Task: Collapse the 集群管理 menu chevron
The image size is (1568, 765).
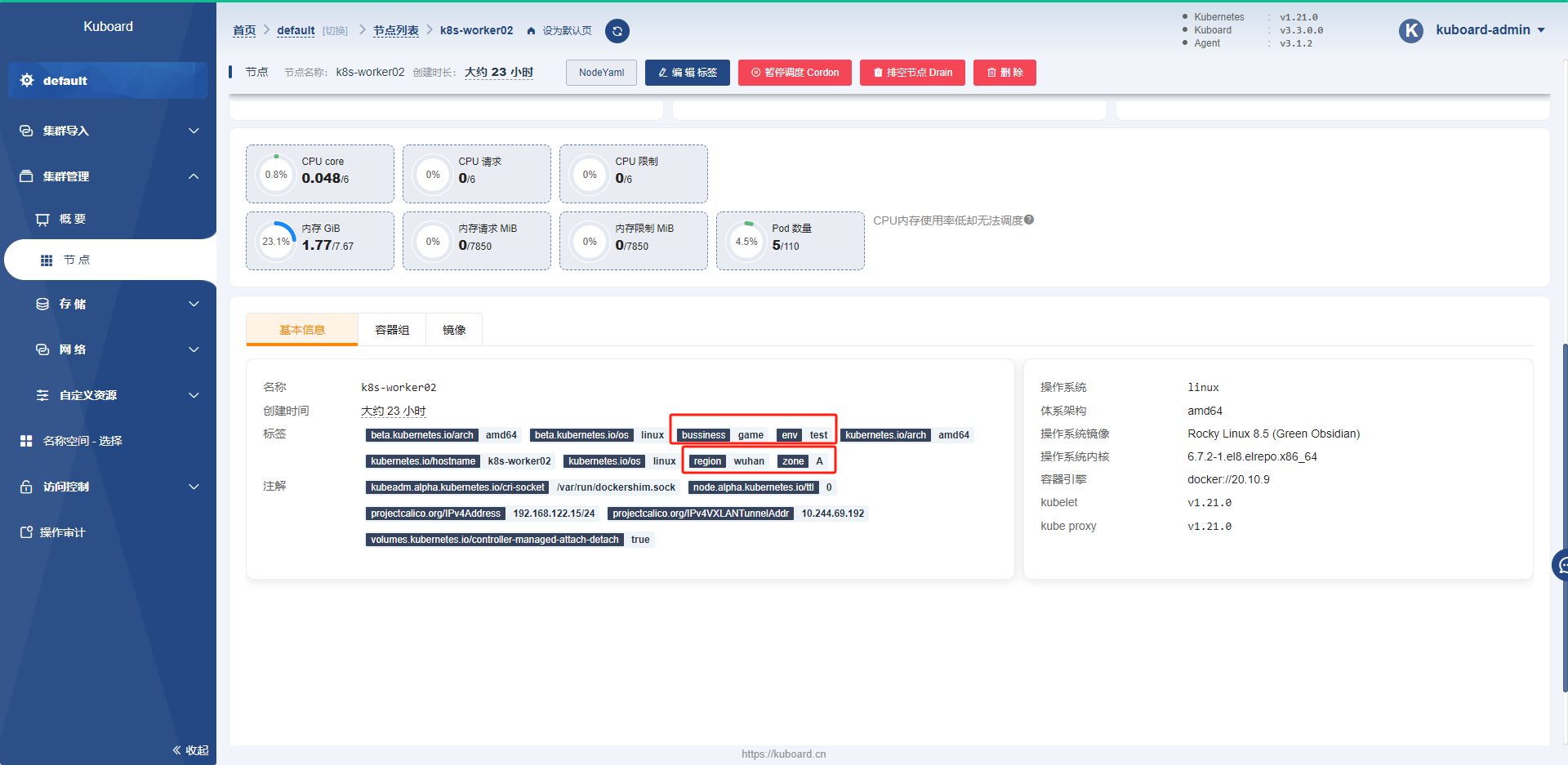Action: click(x=194, y=176)
